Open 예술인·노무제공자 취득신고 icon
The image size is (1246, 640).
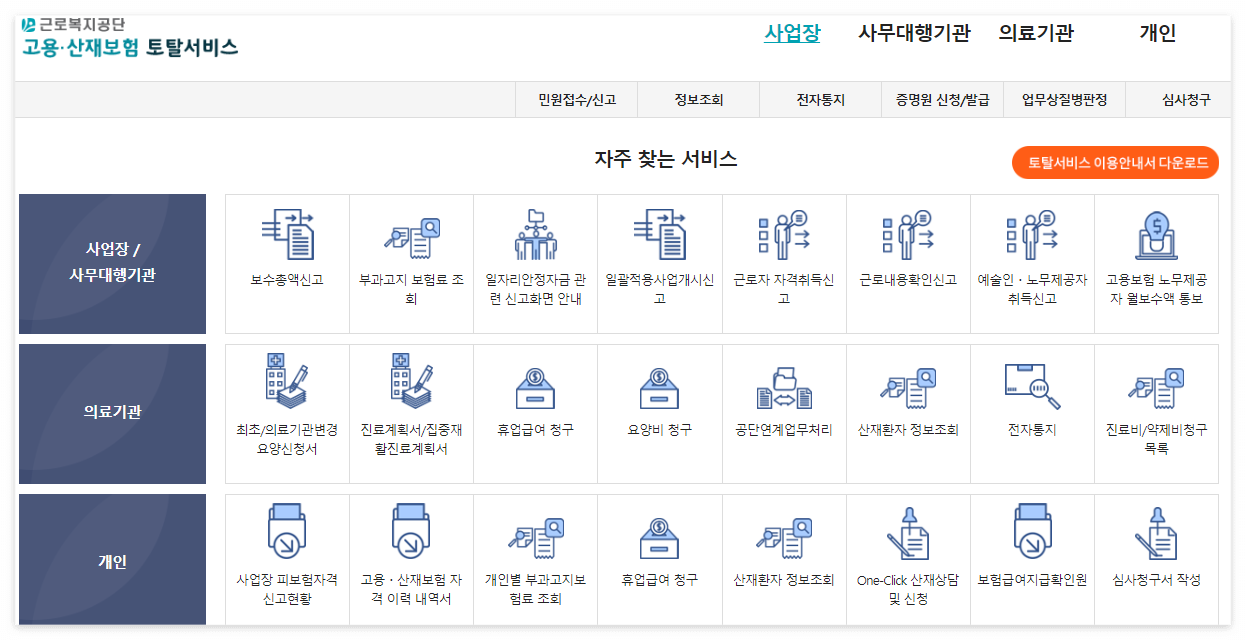(x=1032, y=236)
